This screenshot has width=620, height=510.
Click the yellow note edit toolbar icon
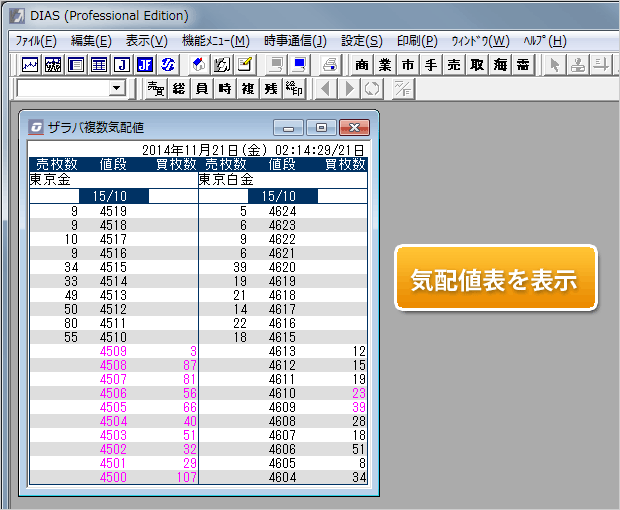(244, 65)
